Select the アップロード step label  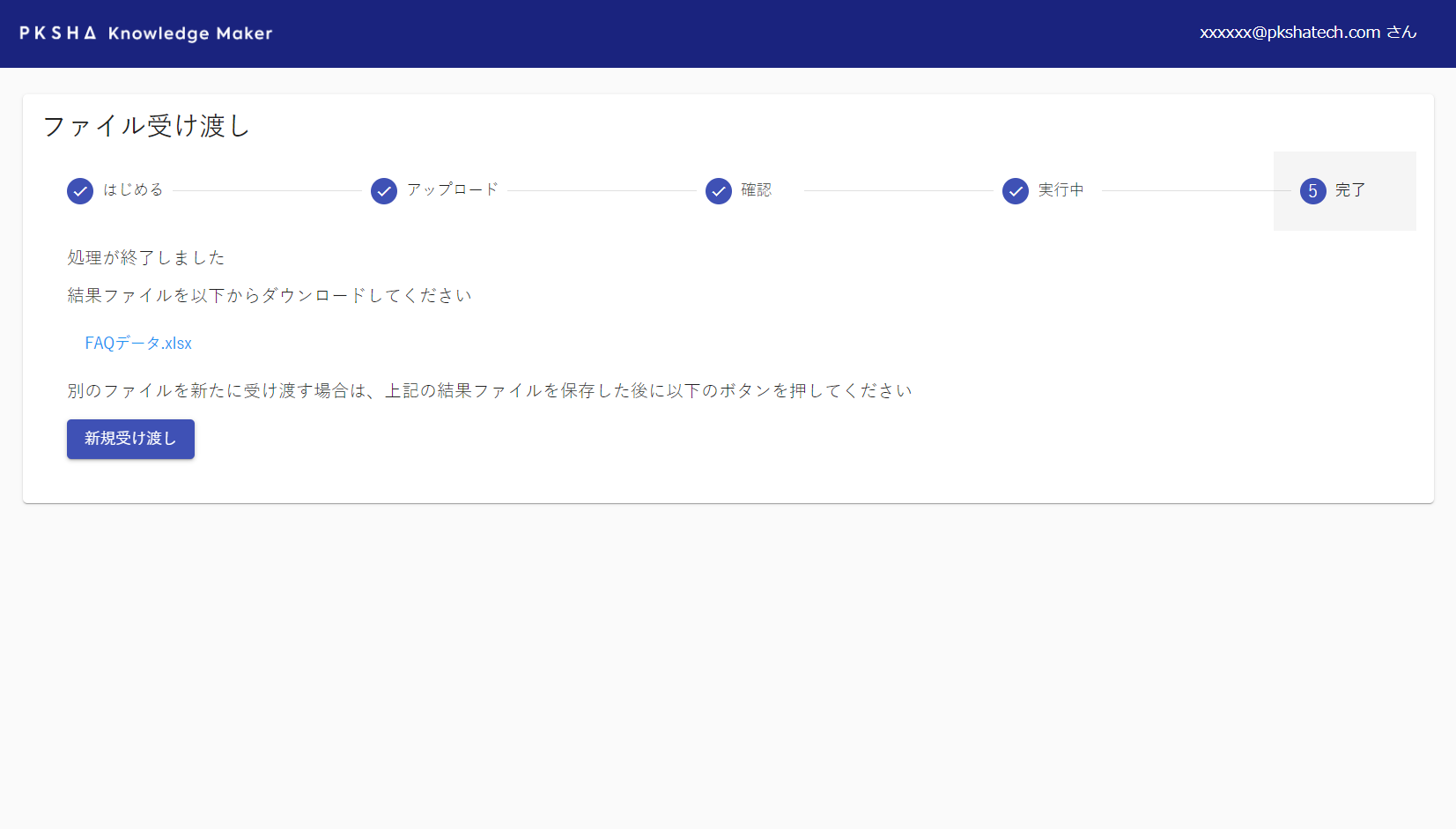click(x=452, y=190)
